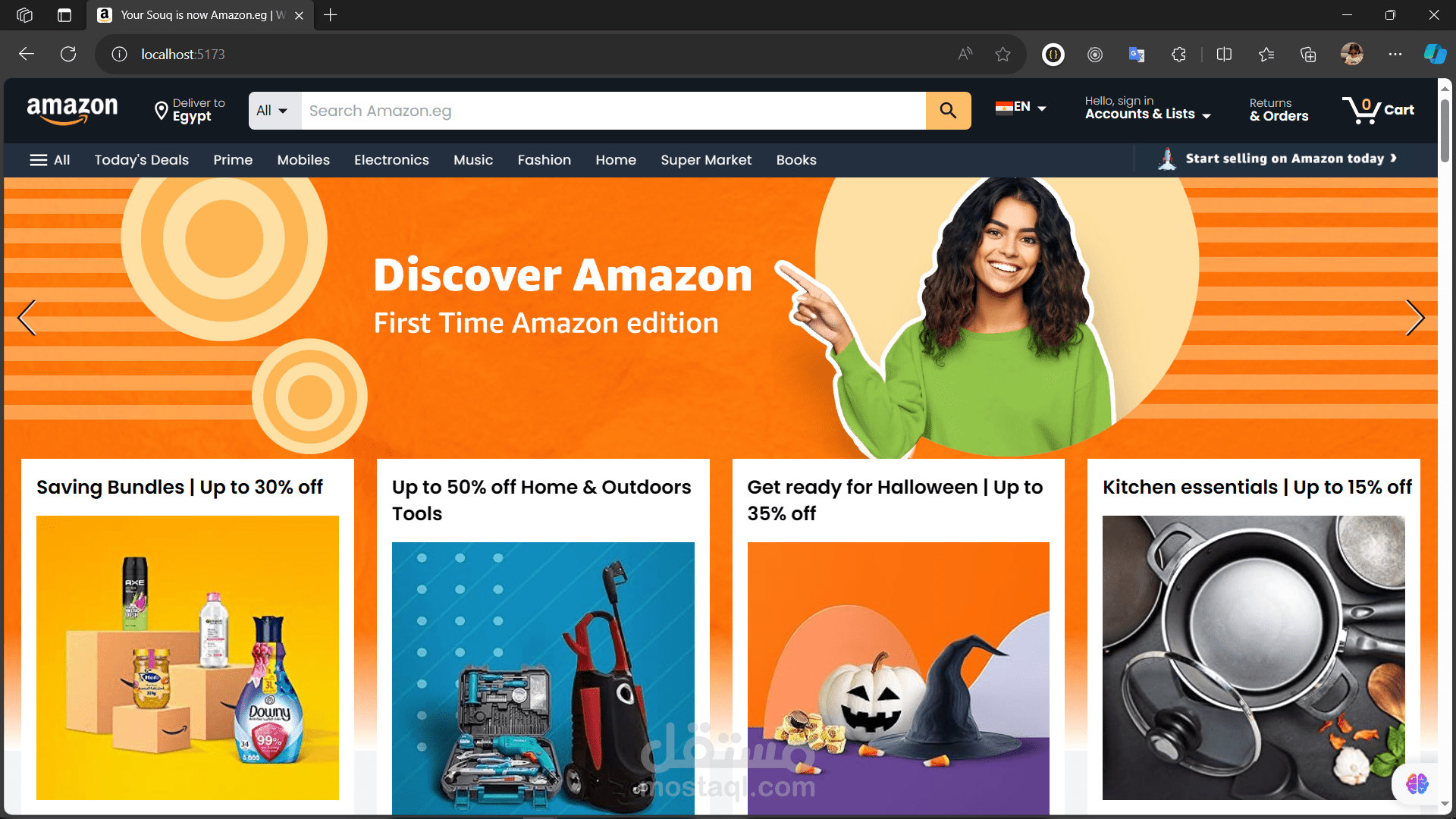Click the browser profile/avatar icon
The height and width of the screenshot is (819, 1456).
1352,54
